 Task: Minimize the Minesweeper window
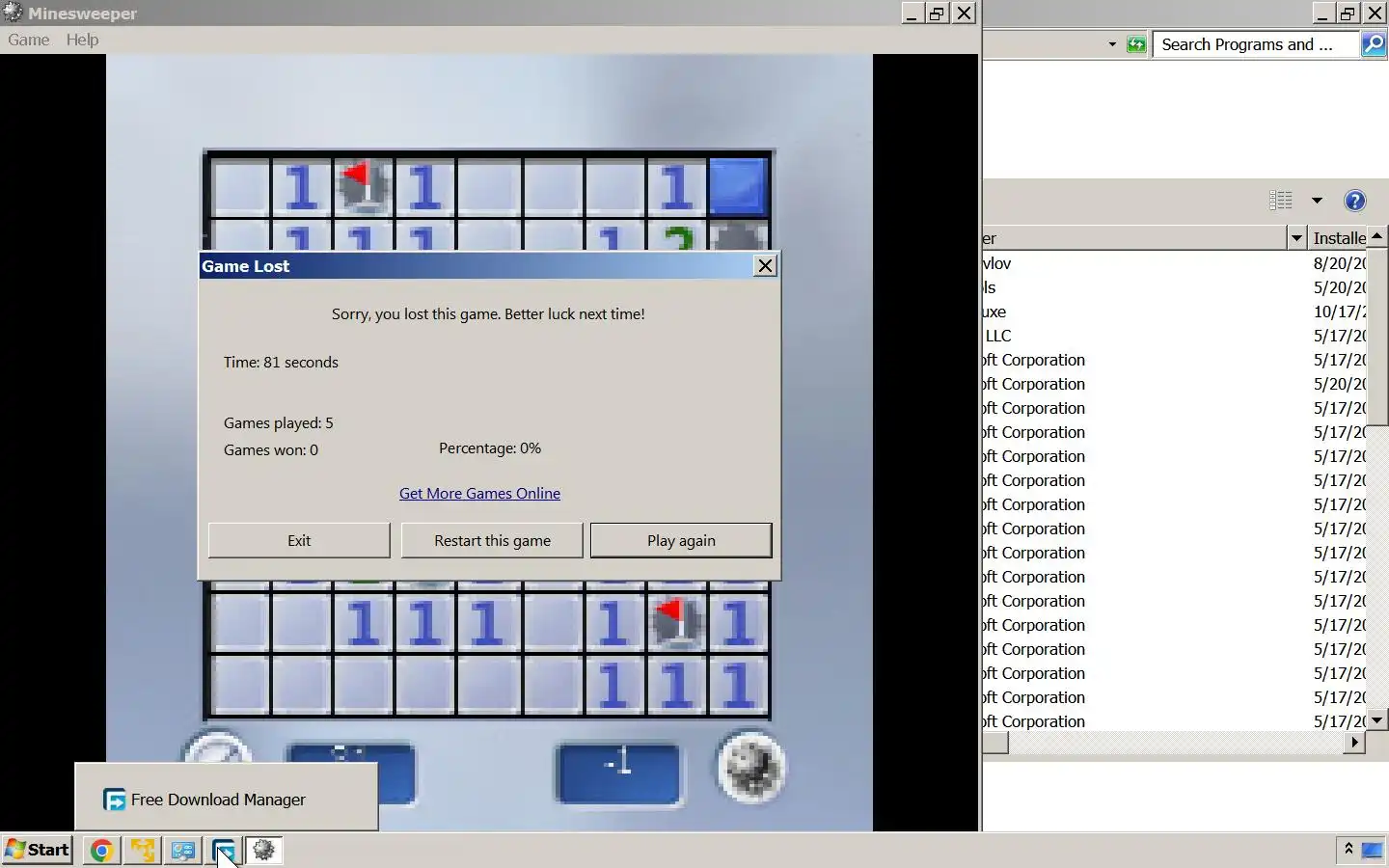(x=912, y=13)
